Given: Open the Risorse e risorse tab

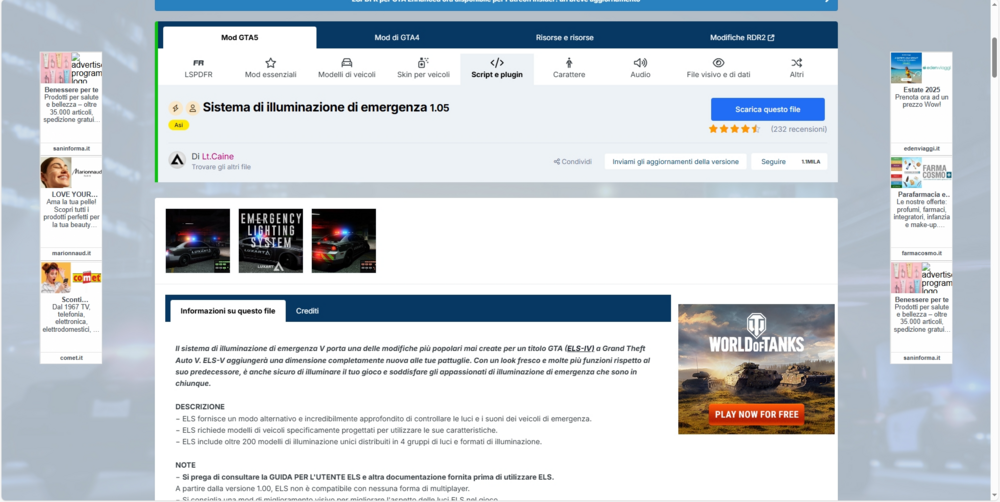Looking at the screenshot, I should [564, 38].
